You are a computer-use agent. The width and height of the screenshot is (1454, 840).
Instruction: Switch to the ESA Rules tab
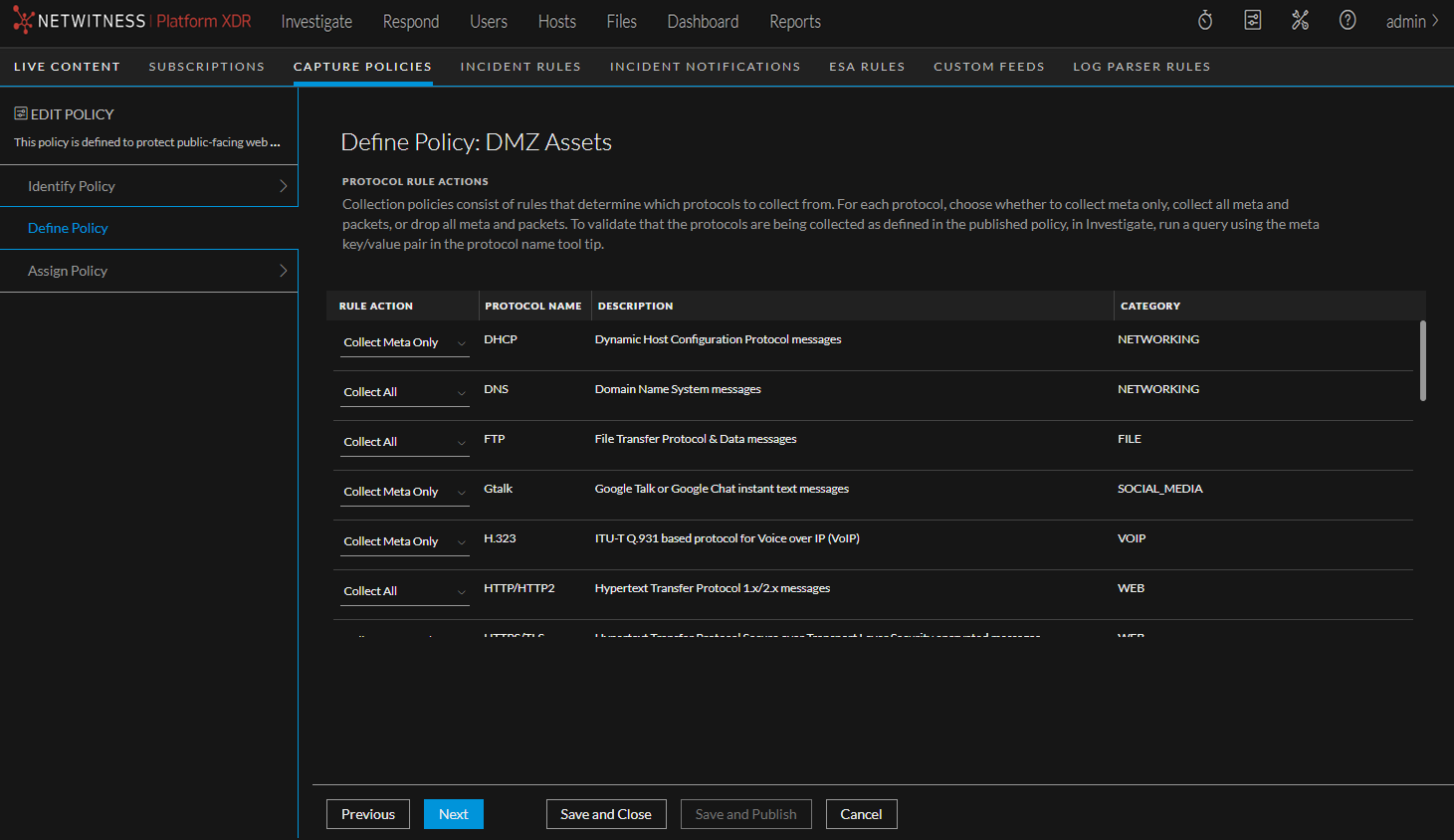867,67
